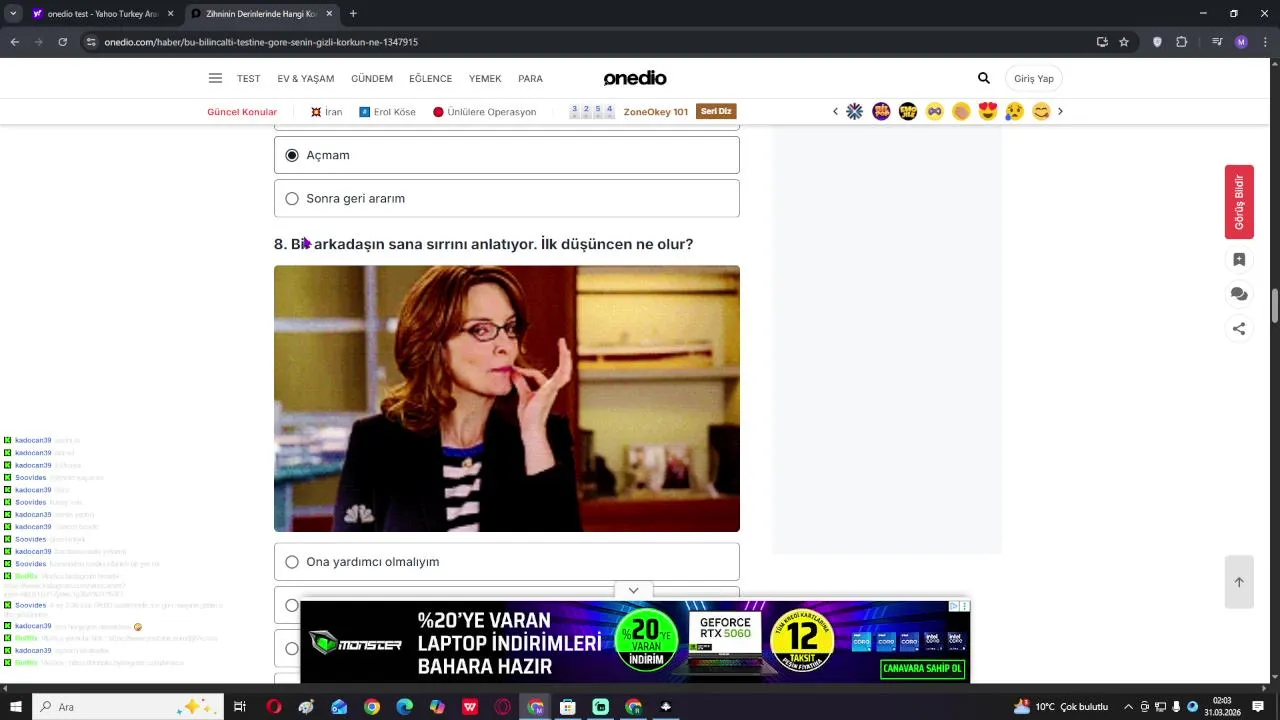Reload the page in Chrome
The image size is (1280, 720).
(x=63, y=42)
